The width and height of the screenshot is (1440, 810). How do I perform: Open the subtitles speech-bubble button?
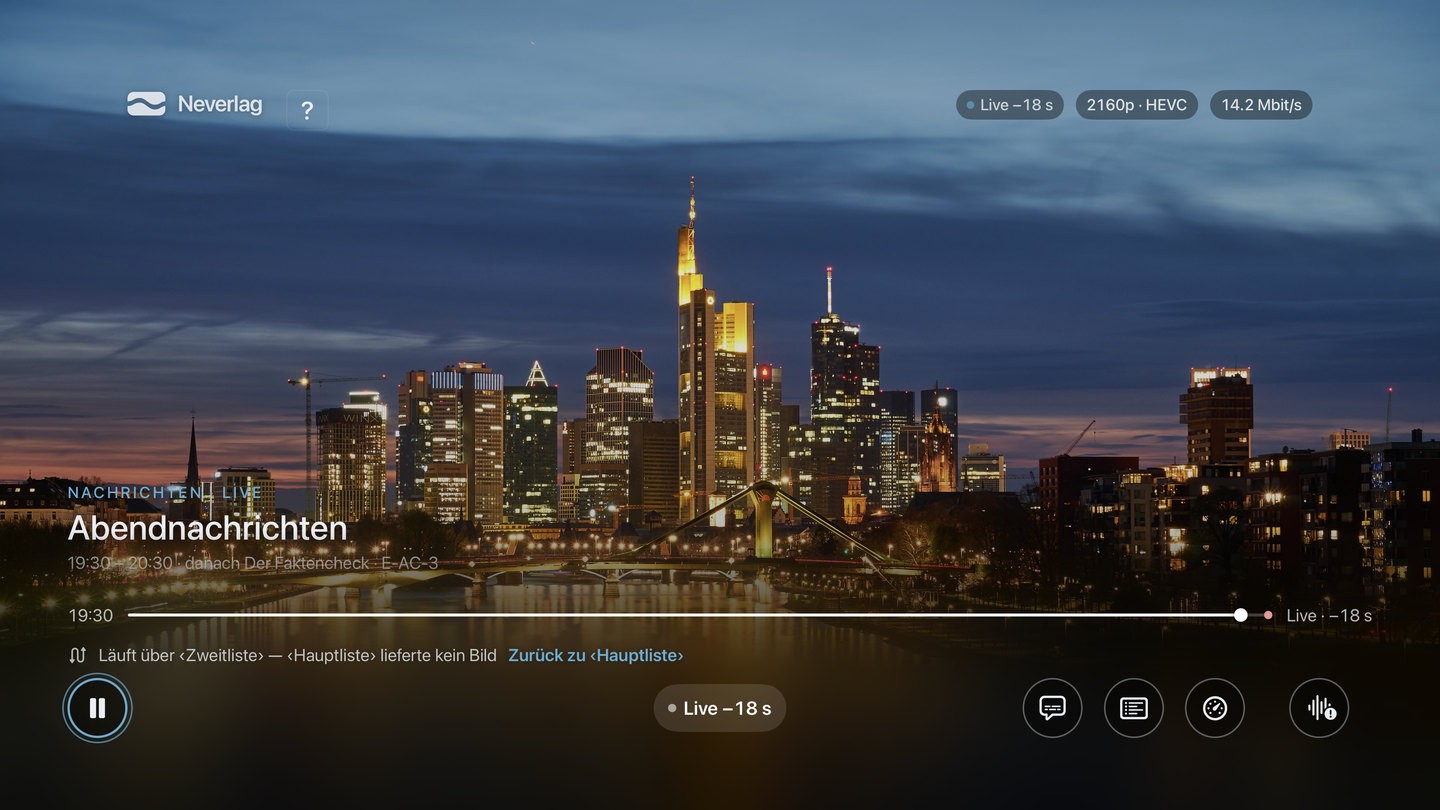click(1052, 708)
